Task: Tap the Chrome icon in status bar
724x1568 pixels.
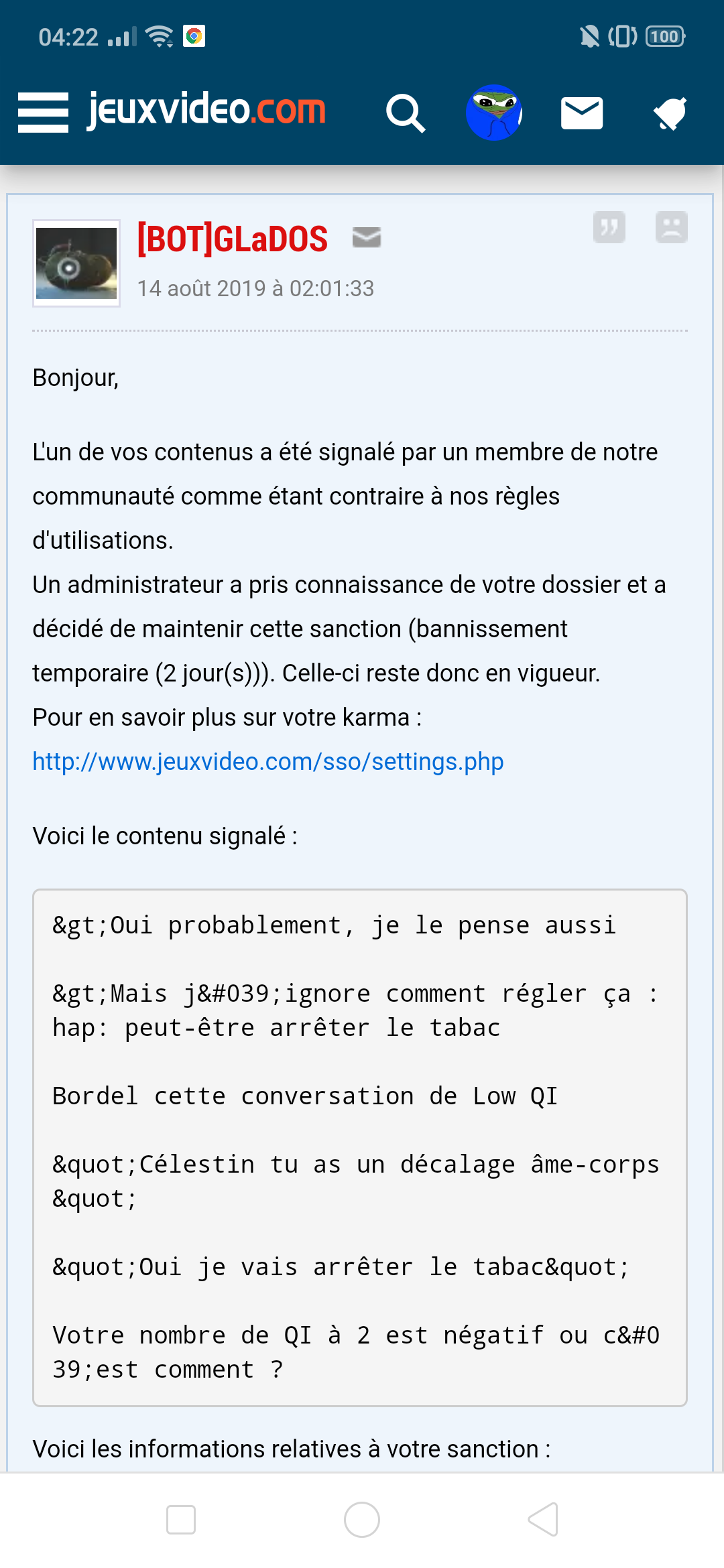Action: coord(194,36)
